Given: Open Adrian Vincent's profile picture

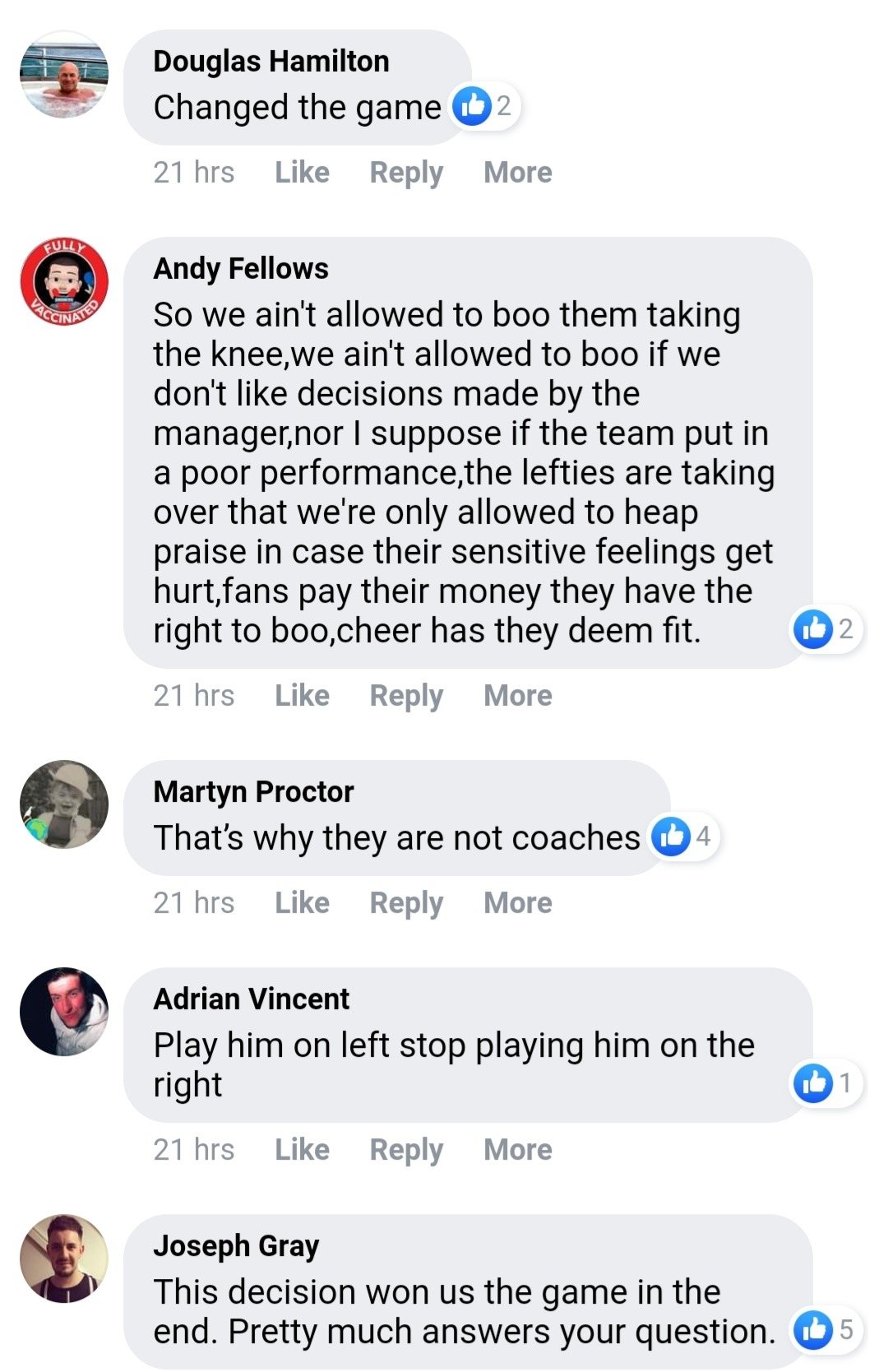Looking at the screenshot, I should click(x=64, y=1012).
